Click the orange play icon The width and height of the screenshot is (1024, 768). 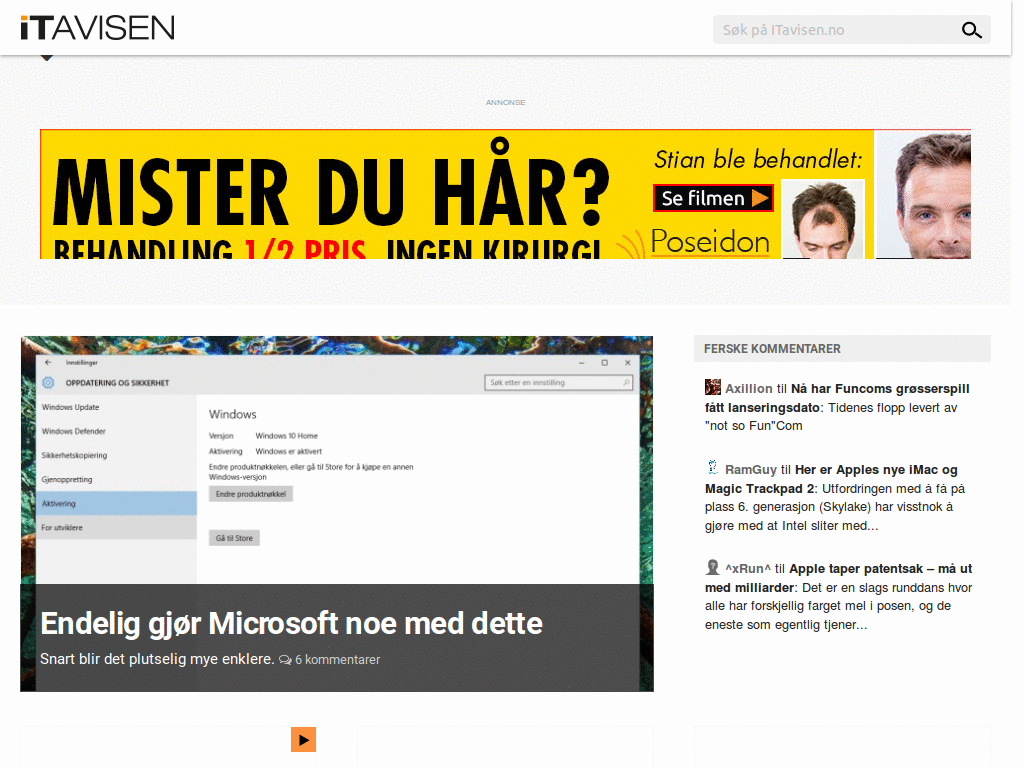[x=304, y=740]
